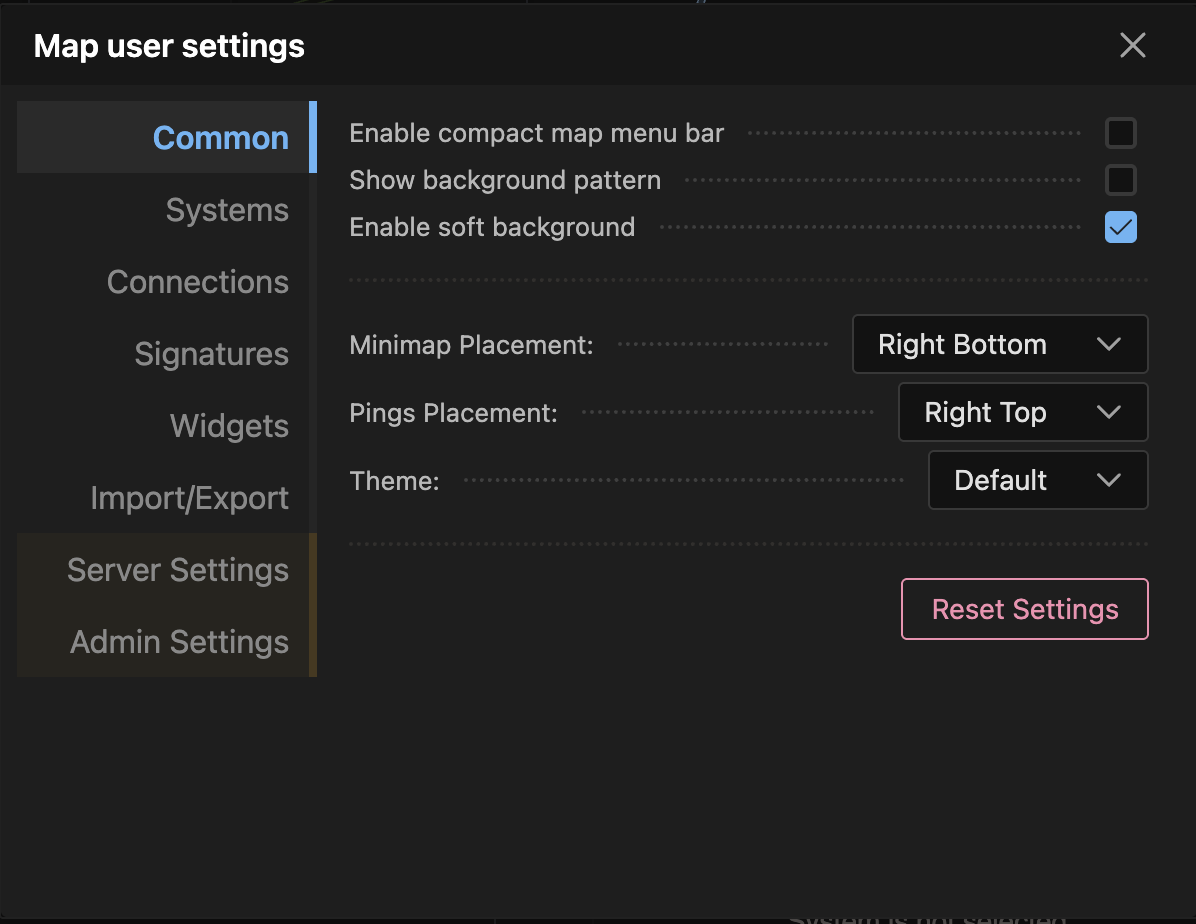
Task: Open the Import/Export tab
Action: [x=190, y=498]
